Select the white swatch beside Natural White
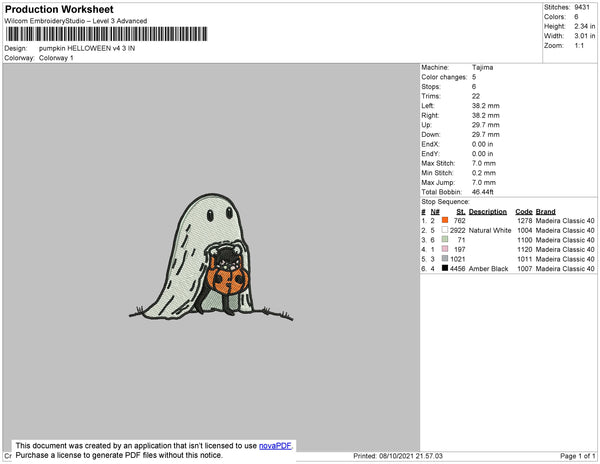The height and width of the screenshot is (464, 600). (x=445, y=230)
